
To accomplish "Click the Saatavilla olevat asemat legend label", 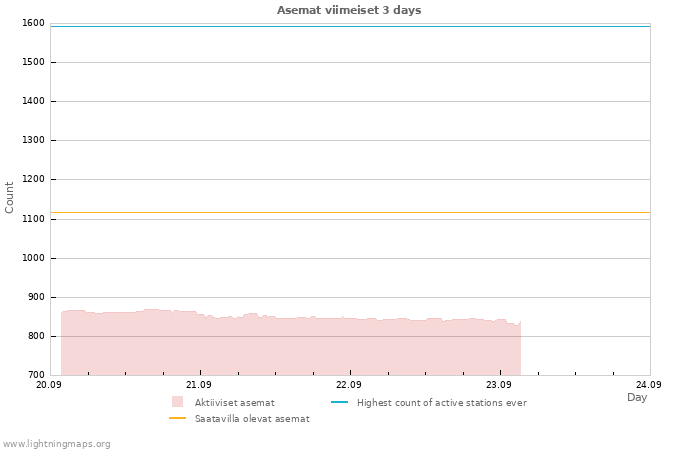I will (252, 419).
